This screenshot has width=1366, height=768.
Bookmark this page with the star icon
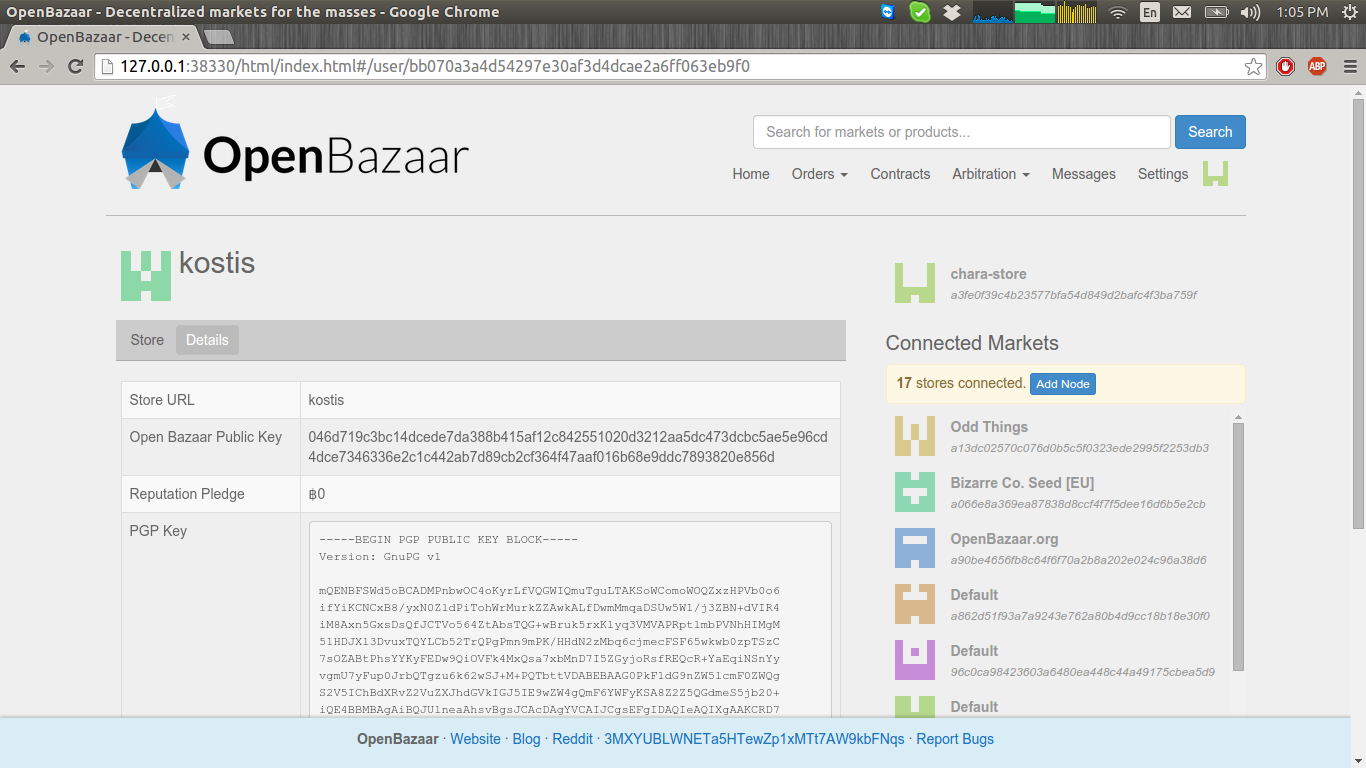coord(1253,67)
